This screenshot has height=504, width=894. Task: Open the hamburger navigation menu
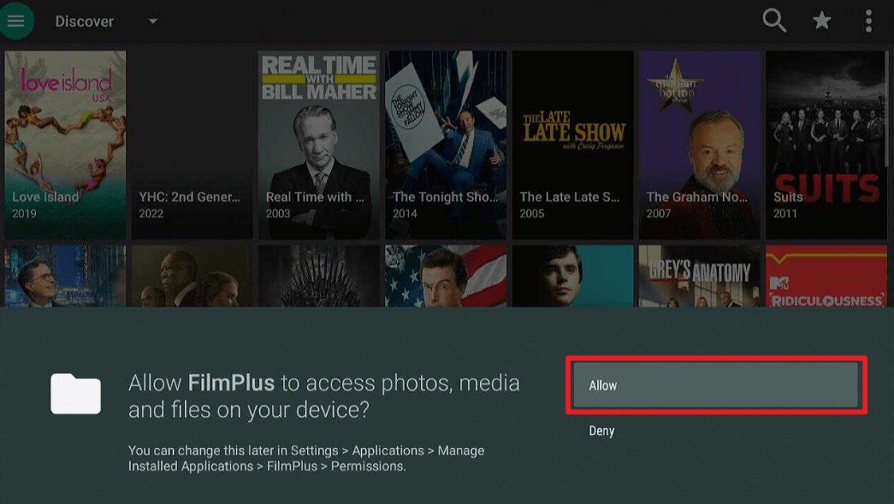[16, 21]
